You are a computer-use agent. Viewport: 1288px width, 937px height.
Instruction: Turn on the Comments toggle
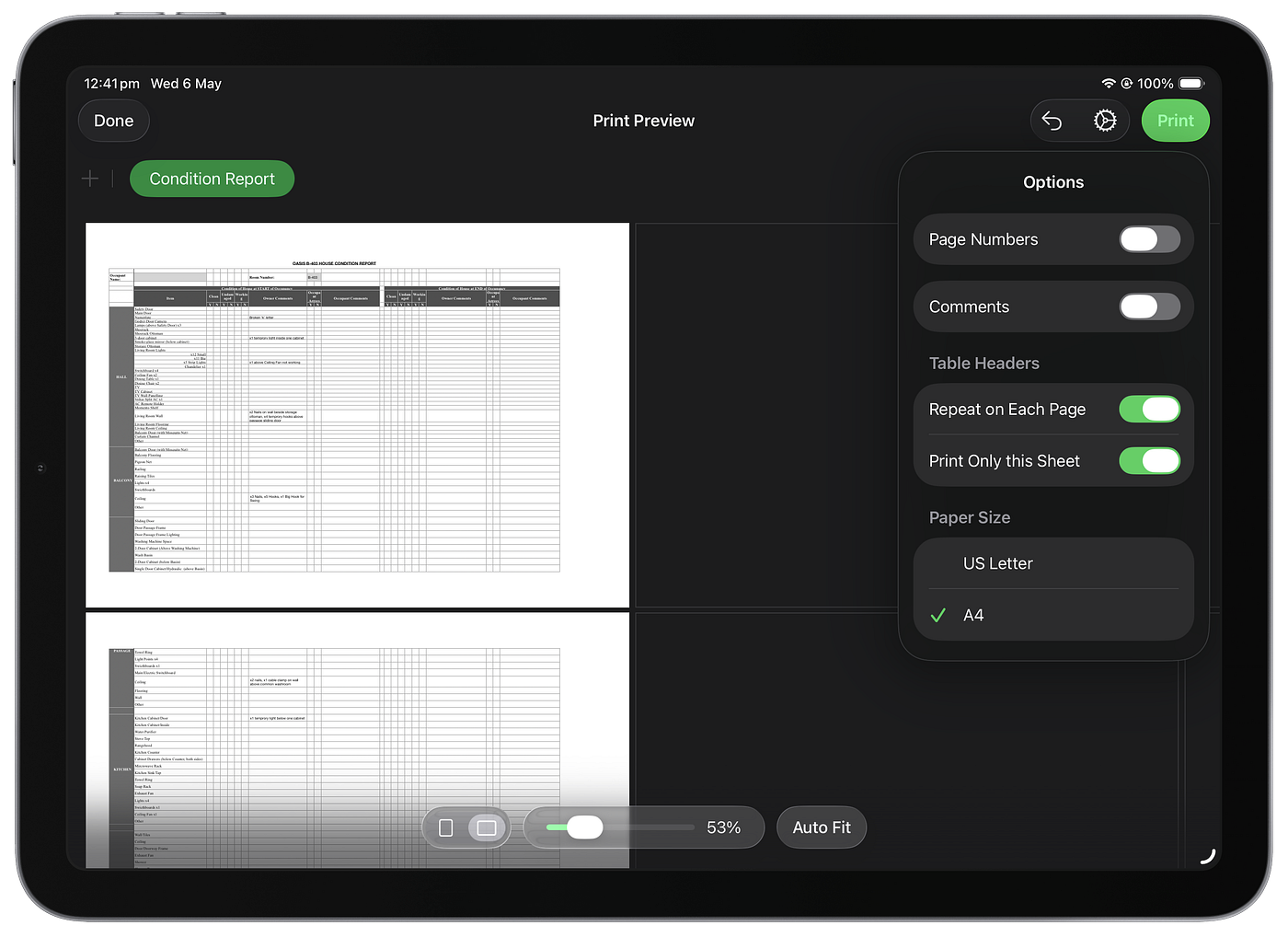pos(1149,307)
